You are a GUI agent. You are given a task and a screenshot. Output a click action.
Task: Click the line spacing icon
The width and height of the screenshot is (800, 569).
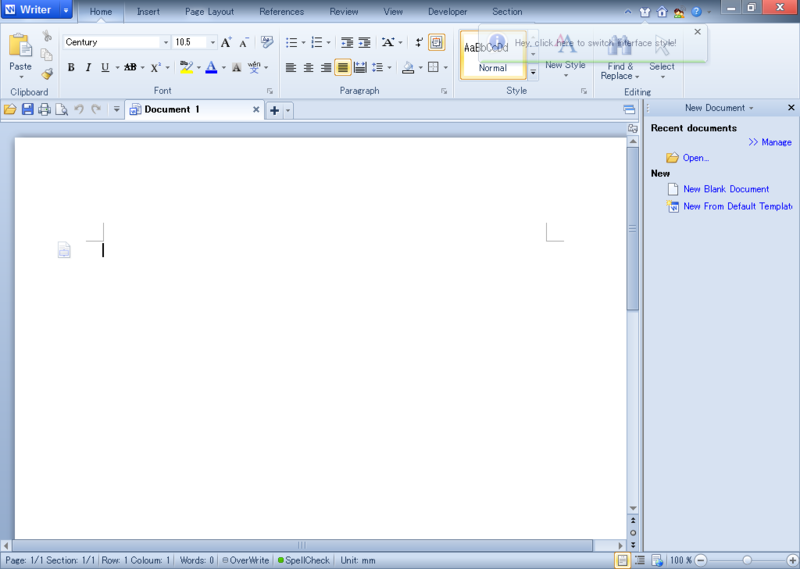point(378,67)
